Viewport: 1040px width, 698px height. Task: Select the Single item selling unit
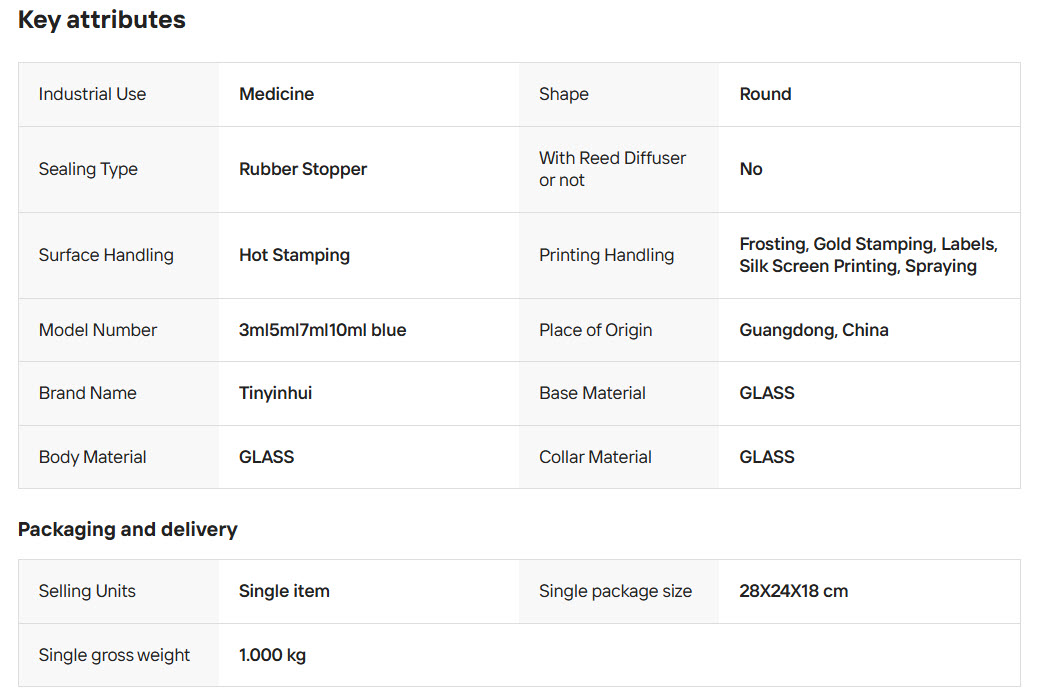(284, 591)
